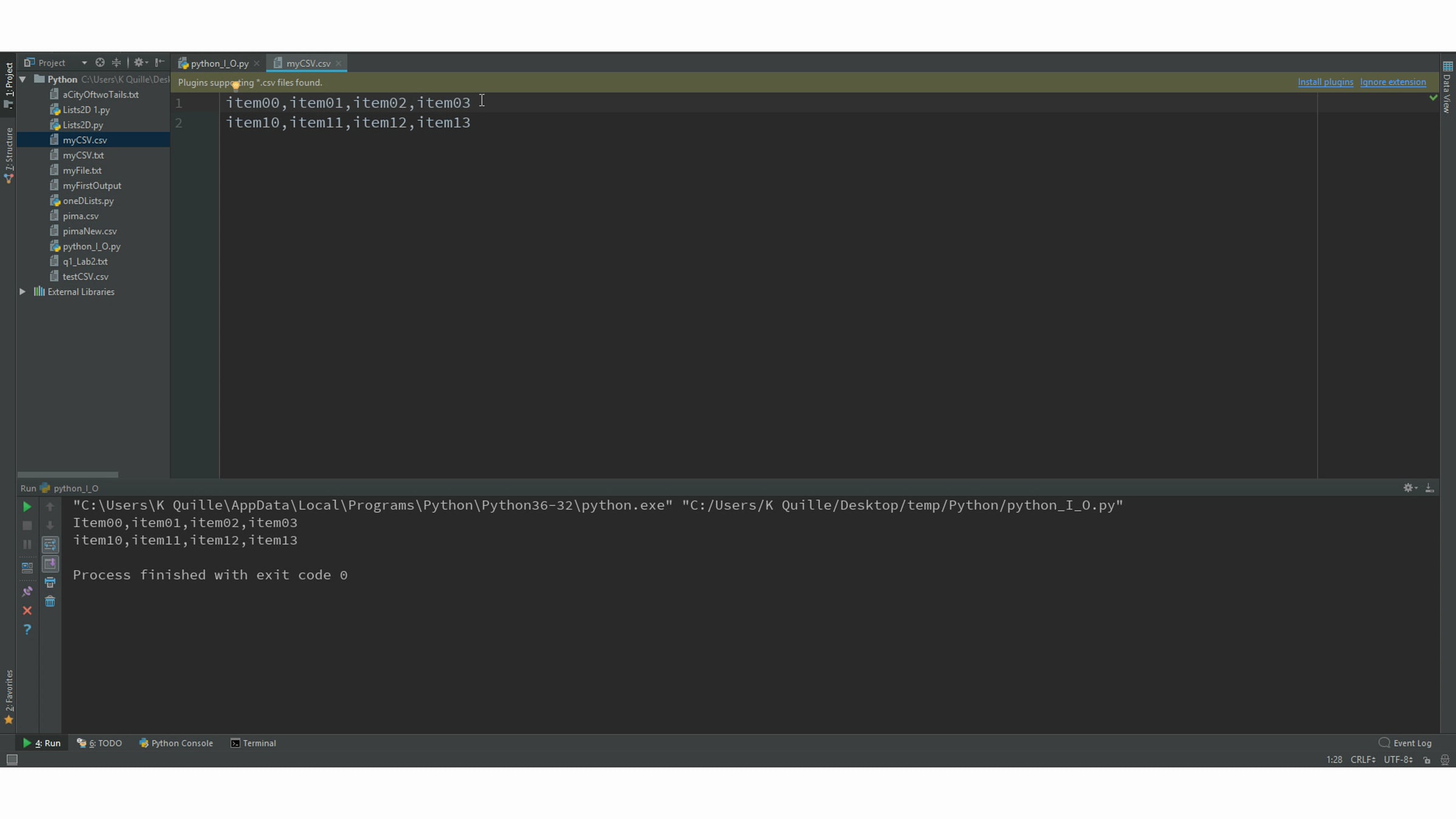Open the 4: Run tool window tab

click(x=41, y=743)
